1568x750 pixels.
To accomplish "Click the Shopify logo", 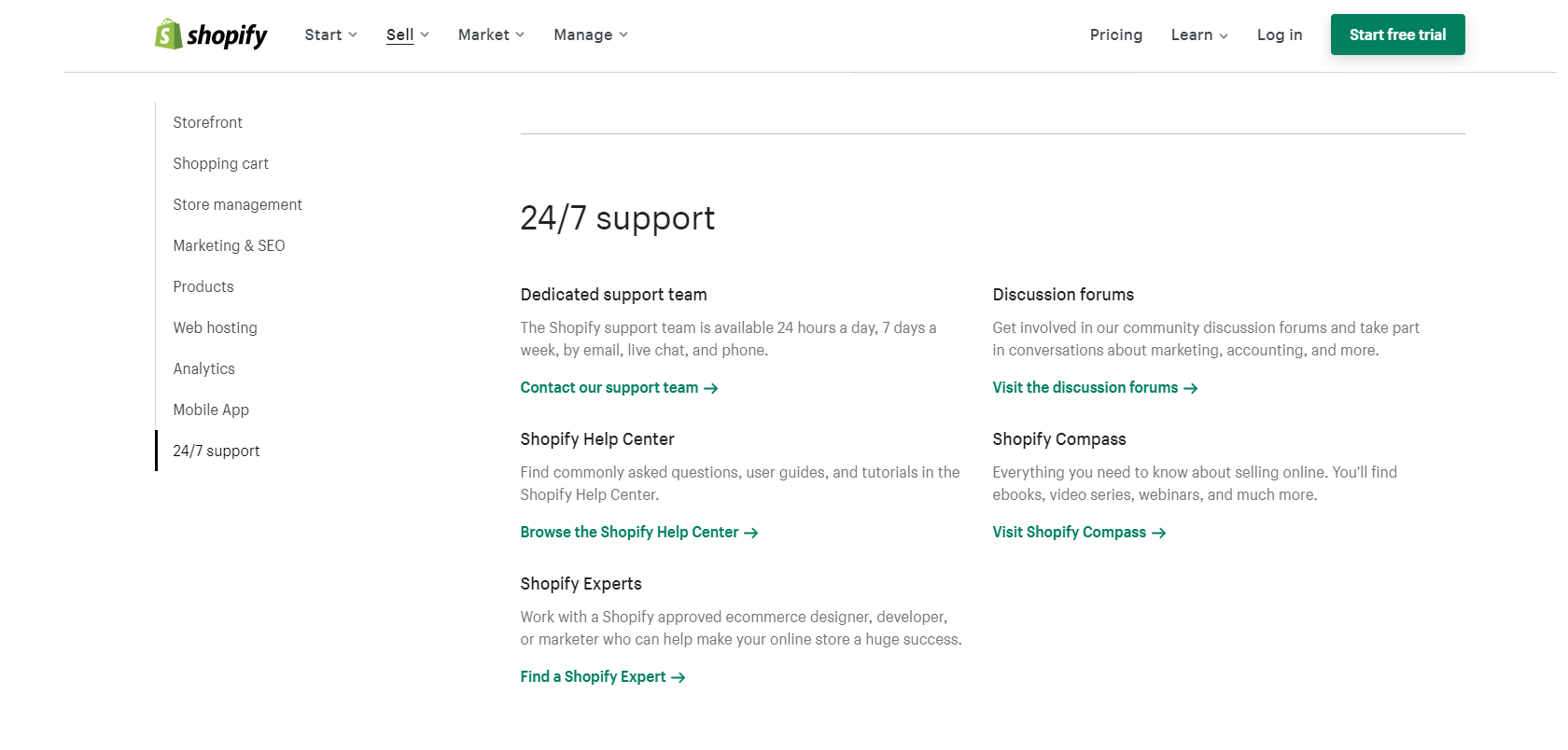I will pos(211,35).
